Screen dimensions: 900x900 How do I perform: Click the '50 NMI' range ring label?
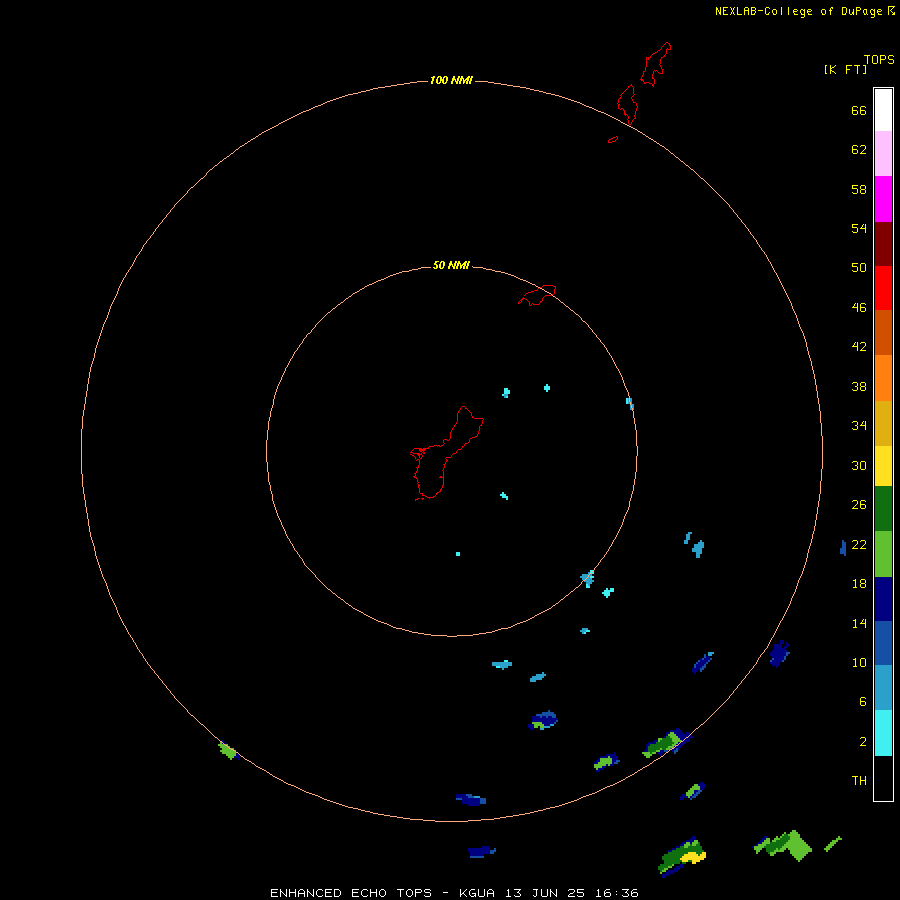pos(451,265)
